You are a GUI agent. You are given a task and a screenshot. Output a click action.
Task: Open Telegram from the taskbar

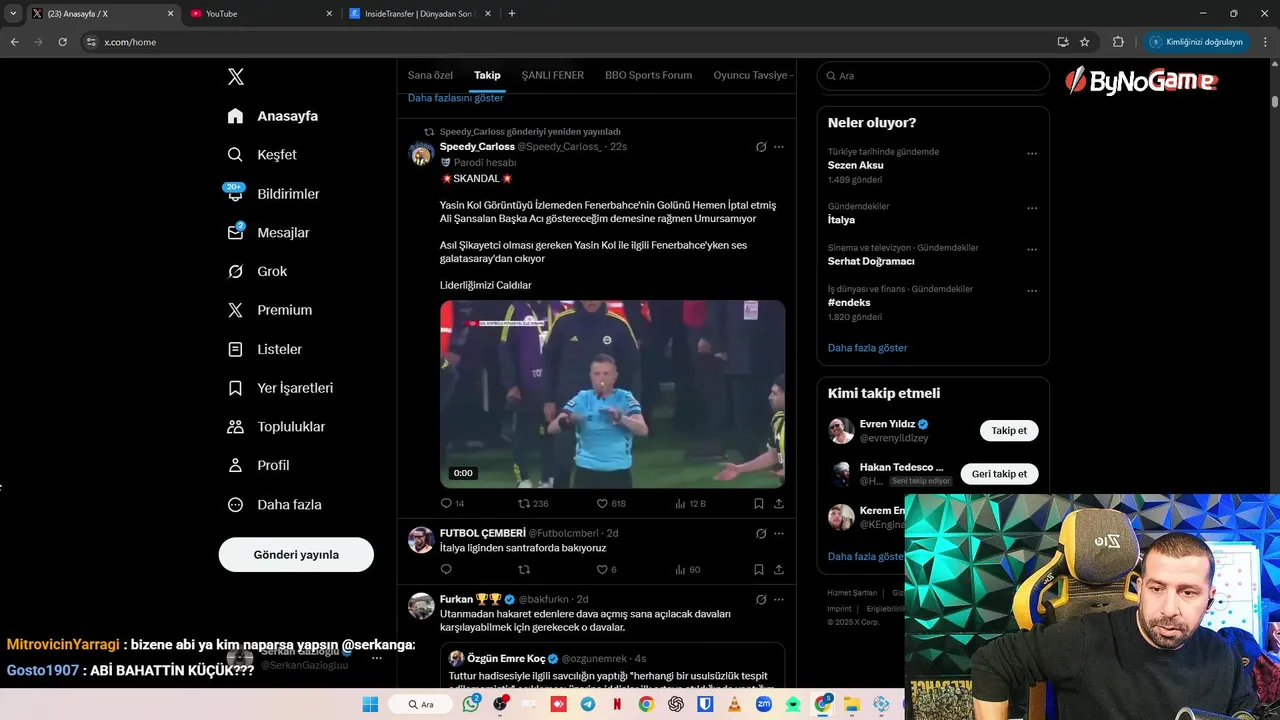[x=588, y=704]
